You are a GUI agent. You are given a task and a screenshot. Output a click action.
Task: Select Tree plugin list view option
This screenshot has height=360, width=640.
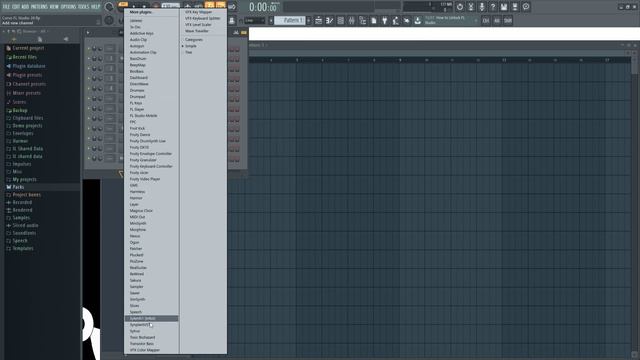(x=189, y=52)
